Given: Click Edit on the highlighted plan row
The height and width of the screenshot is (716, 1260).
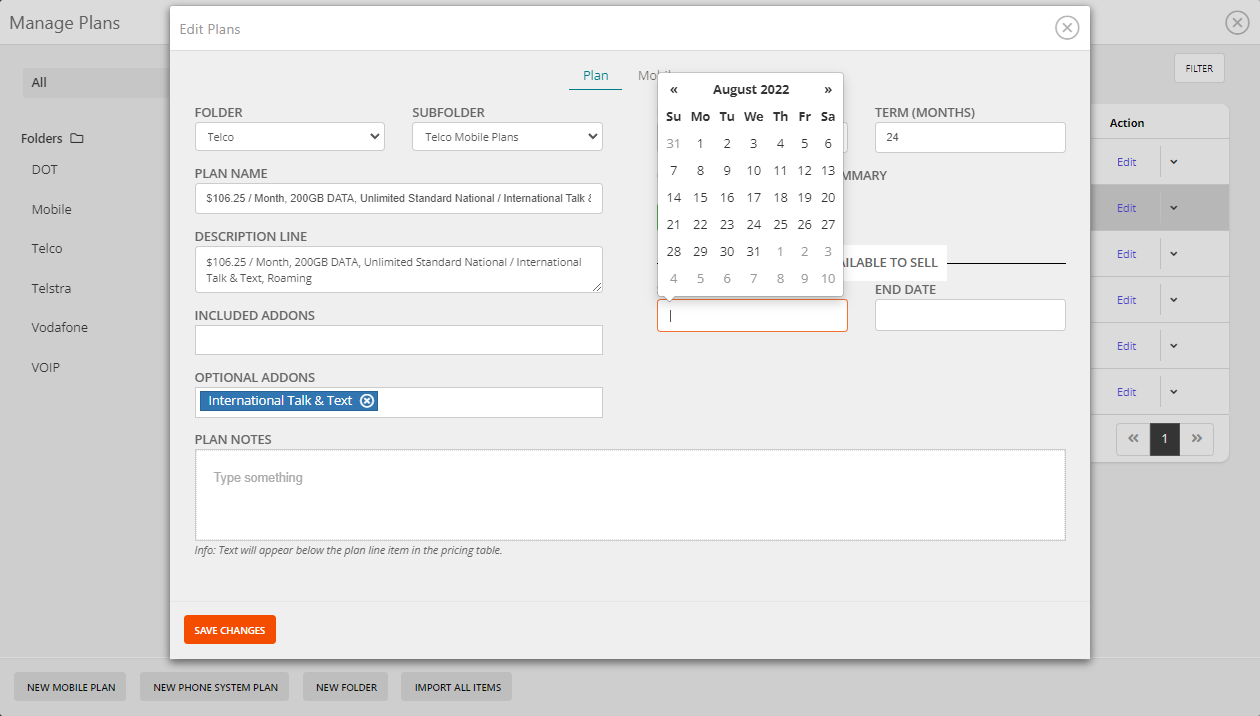Looking at the screenshot, I should click(x=1127, y=207).
